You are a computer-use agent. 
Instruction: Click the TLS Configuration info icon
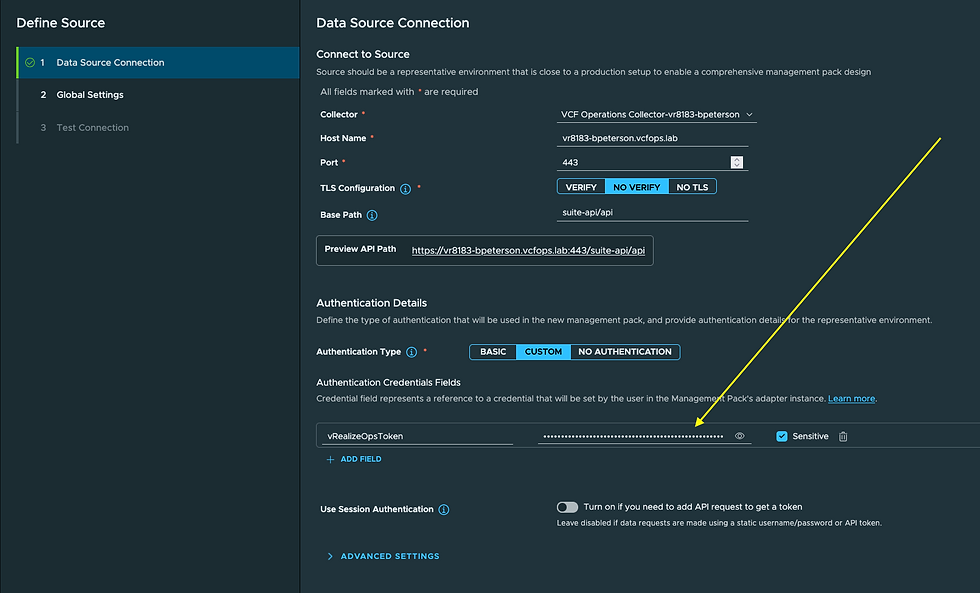pos(405,188)
